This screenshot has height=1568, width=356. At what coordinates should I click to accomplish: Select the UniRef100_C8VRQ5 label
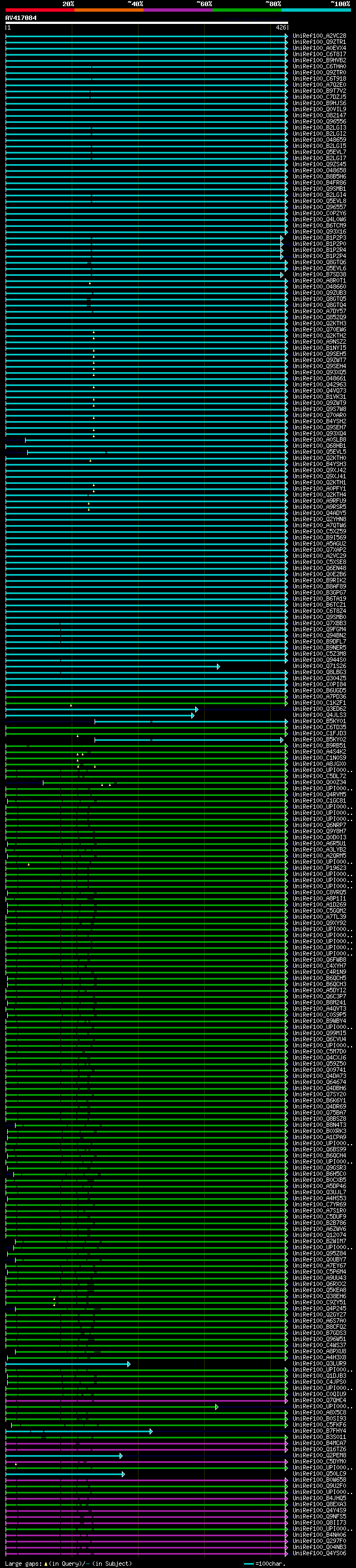(x=319, y=893)
